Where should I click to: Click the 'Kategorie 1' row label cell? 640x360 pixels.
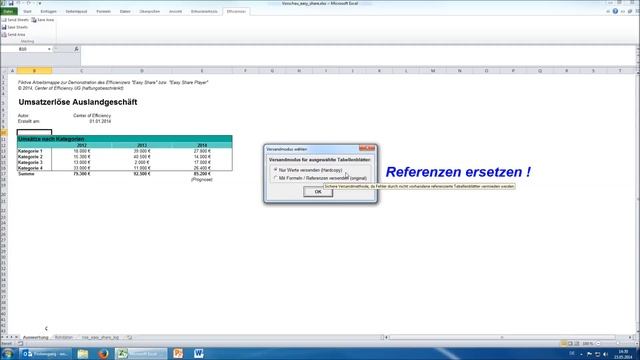click(30, 151)
